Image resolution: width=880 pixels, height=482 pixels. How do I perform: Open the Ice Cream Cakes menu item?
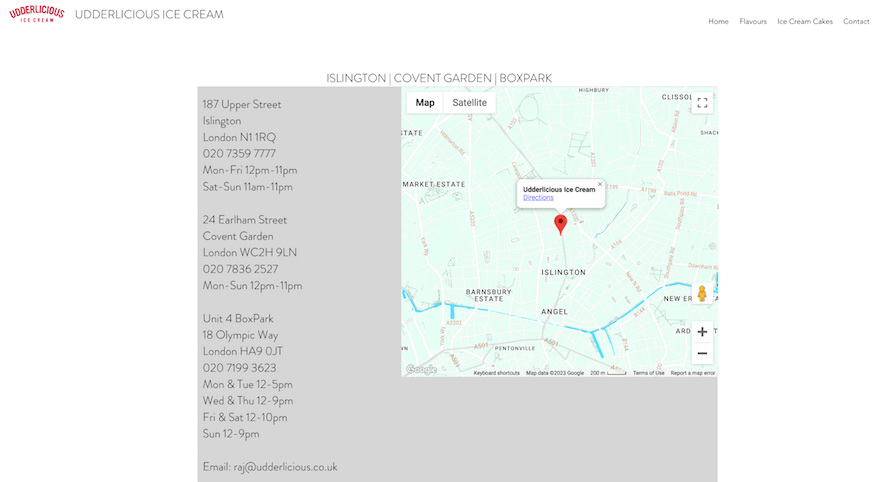click(805, 21)
